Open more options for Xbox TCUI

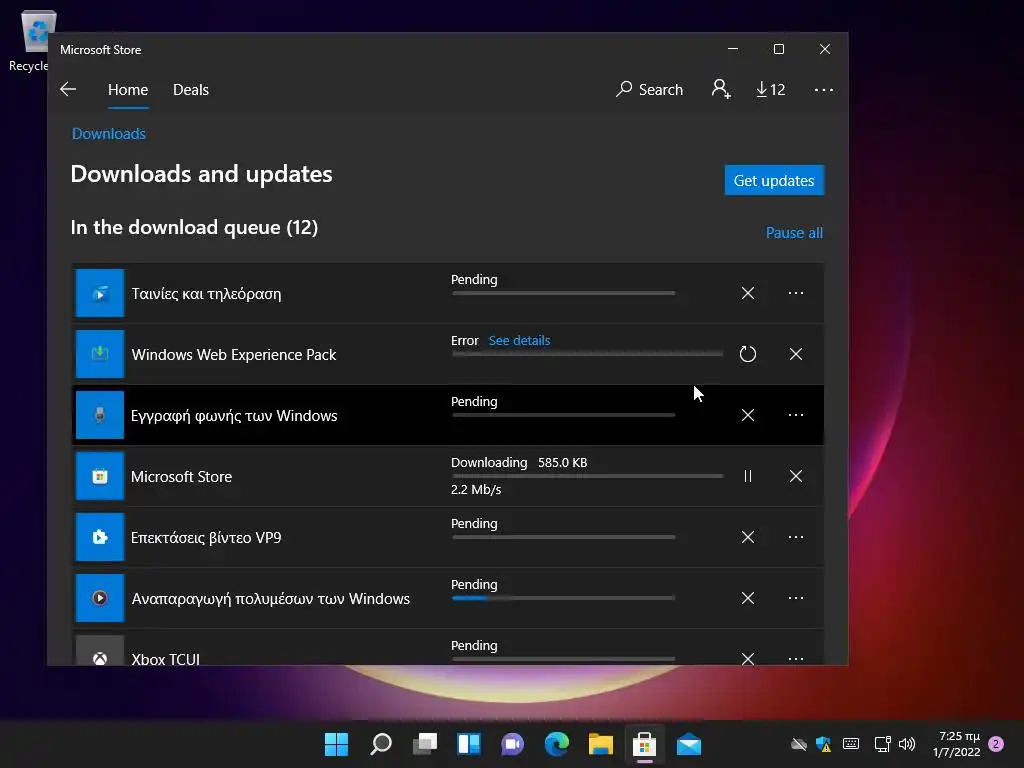tap(795, 658)
